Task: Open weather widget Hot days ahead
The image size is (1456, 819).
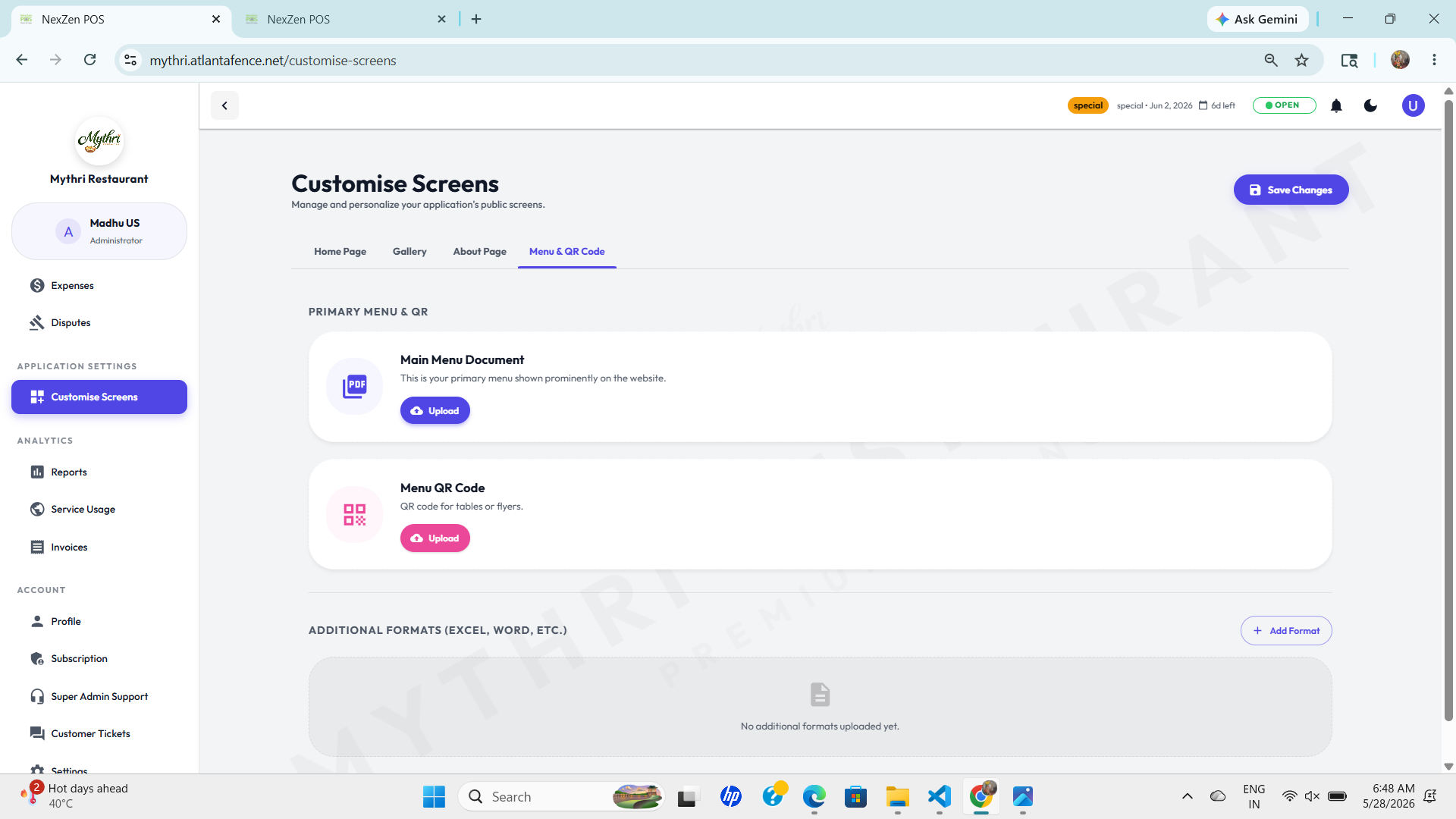Action: pos(76,796)
